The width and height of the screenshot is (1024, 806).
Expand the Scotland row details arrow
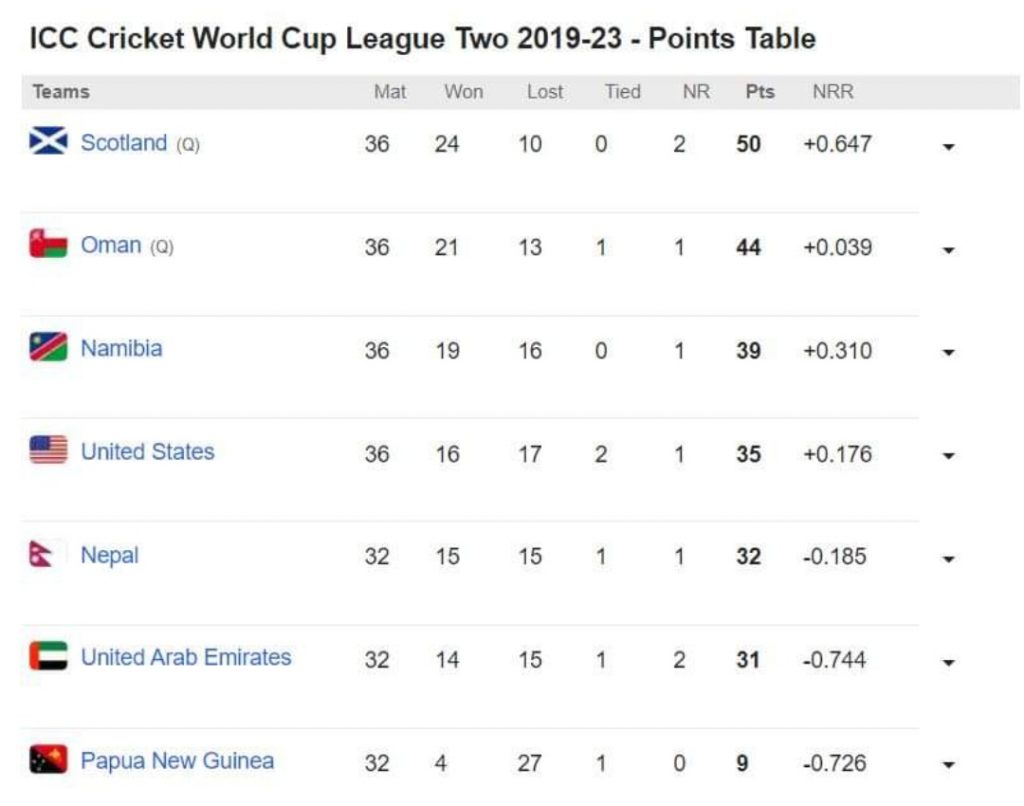[948, 147]
